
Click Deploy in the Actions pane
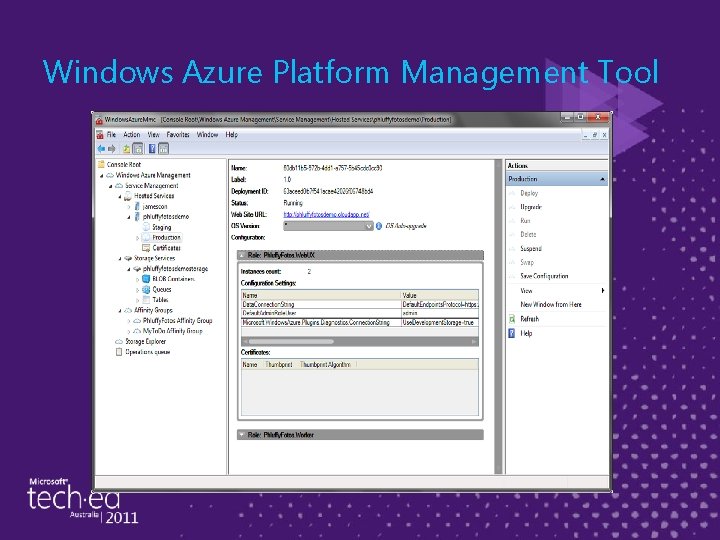[529, 193]
